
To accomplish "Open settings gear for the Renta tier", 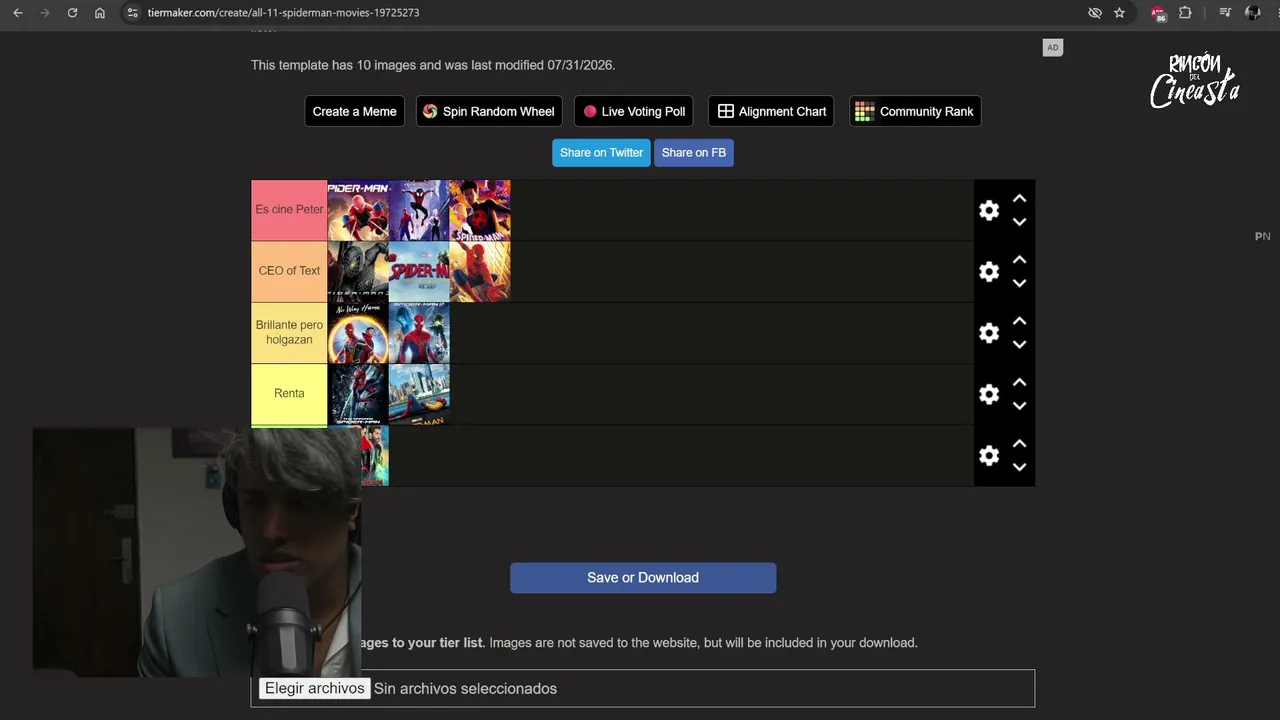I will tap(989, 394).
